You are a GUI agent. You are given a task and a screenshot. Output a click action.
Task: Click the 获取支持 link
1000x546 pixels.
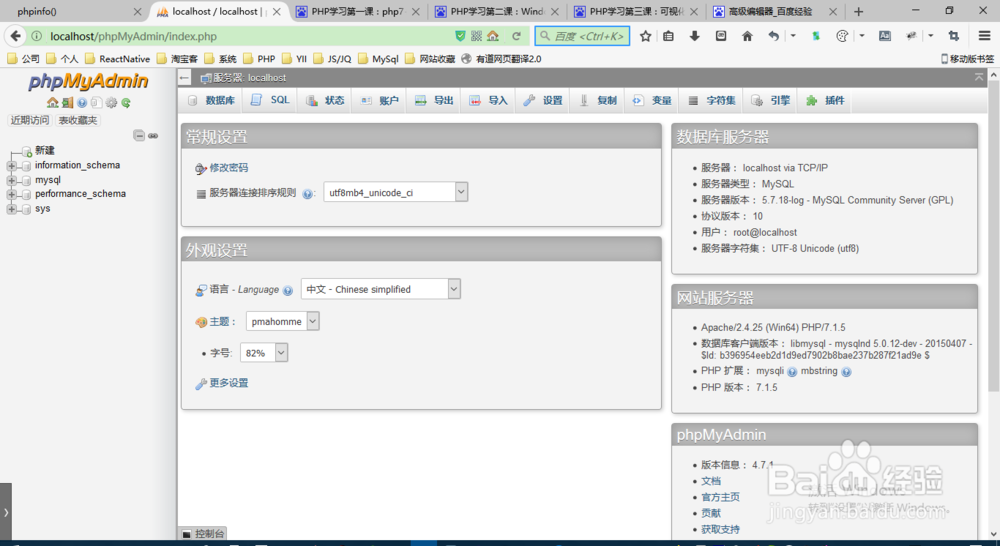721,529
